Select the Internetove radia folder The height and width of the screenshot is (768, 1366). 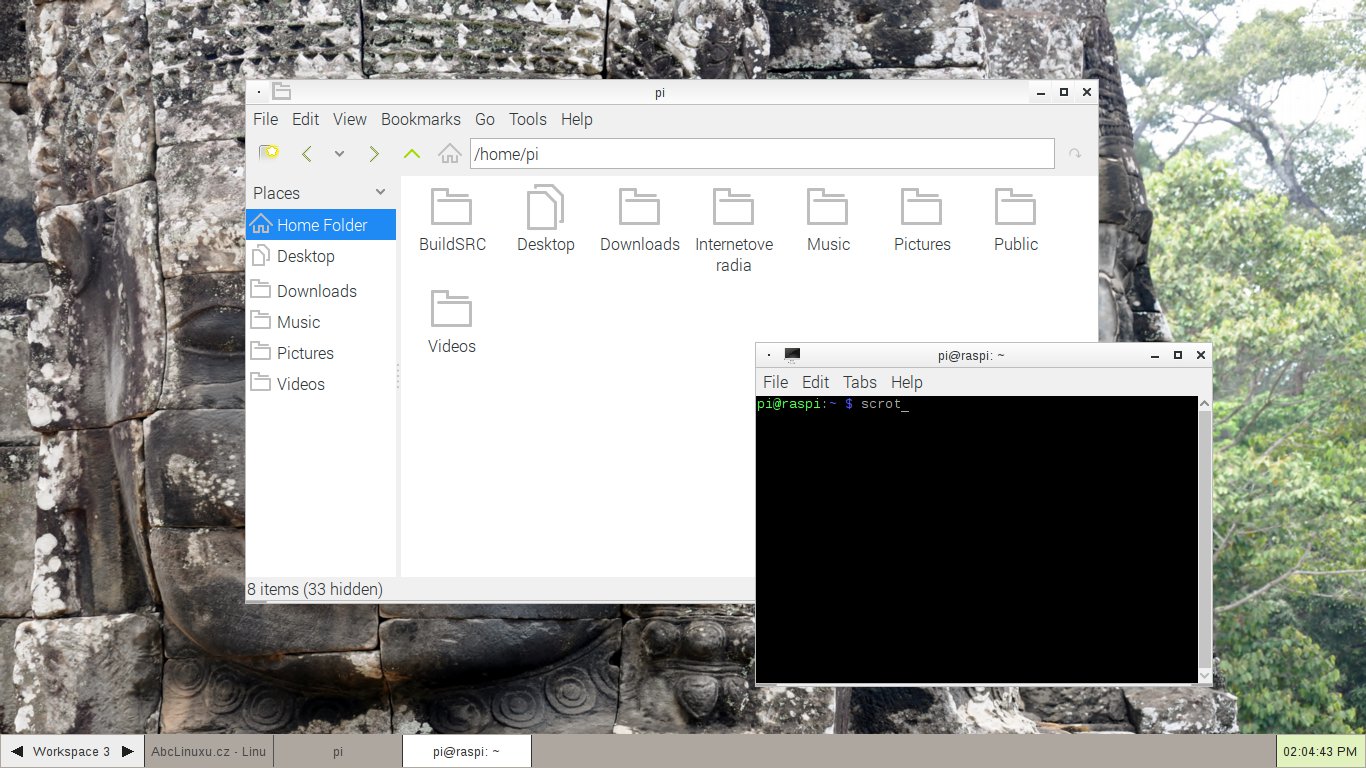pos(733,207)
